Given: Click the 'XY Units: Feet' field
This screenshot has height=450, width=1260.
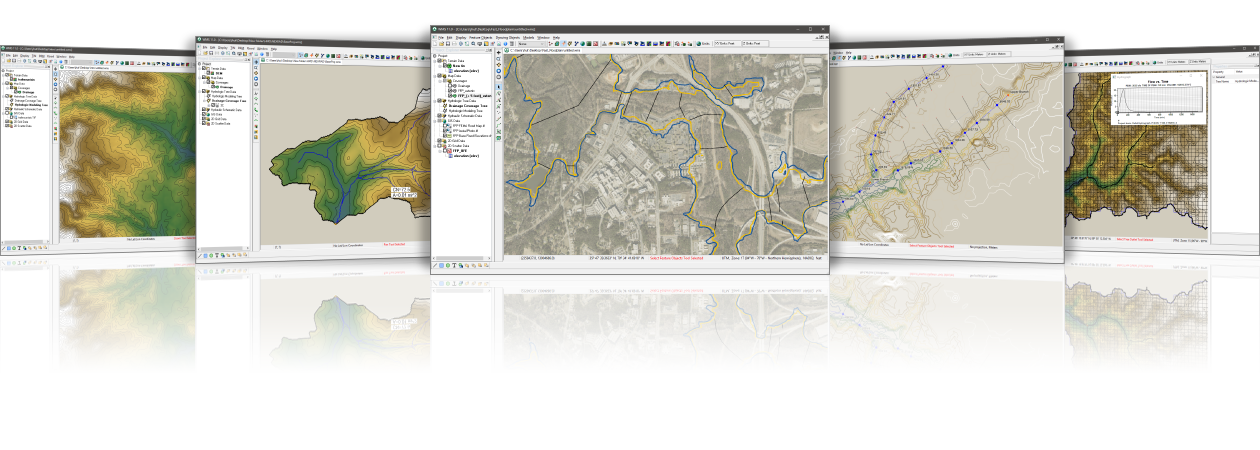Looking at the screenshot, I should tap(727, 44).
